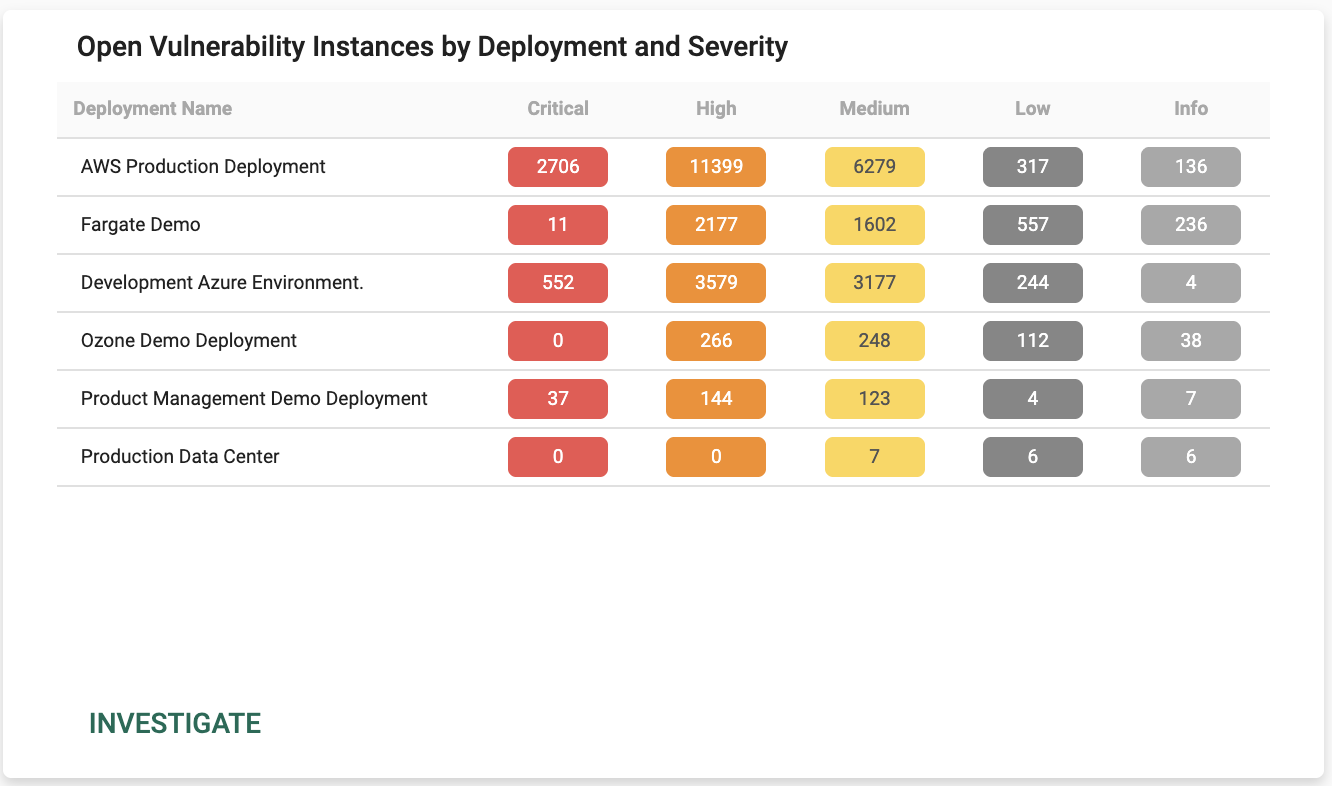Select Fargate Demo high count 2177
Image resolution: width=1332 pixels, height=786 pixels.
(716, 225)
